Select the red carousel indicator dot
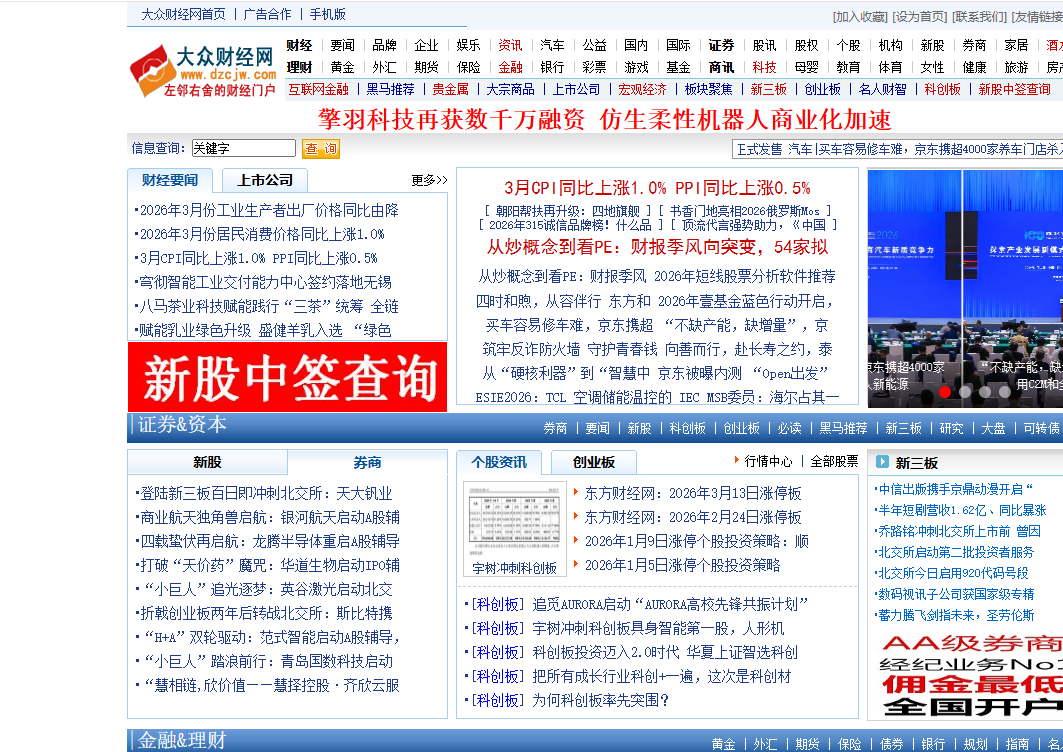Viewport: 1063px width, 752px height. 945,391
